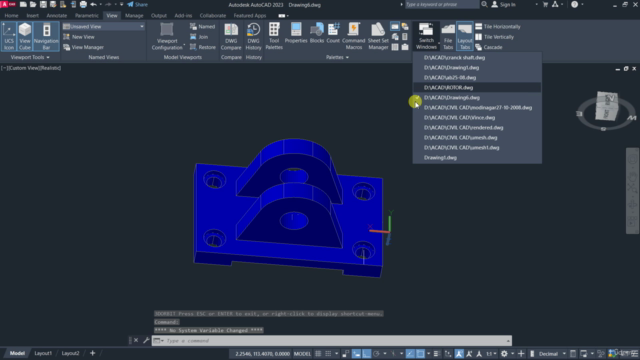Viewport: 640px width, 360px height.
Task: Switch to the Parametric ribbon tab
Action: click(87, 16)
